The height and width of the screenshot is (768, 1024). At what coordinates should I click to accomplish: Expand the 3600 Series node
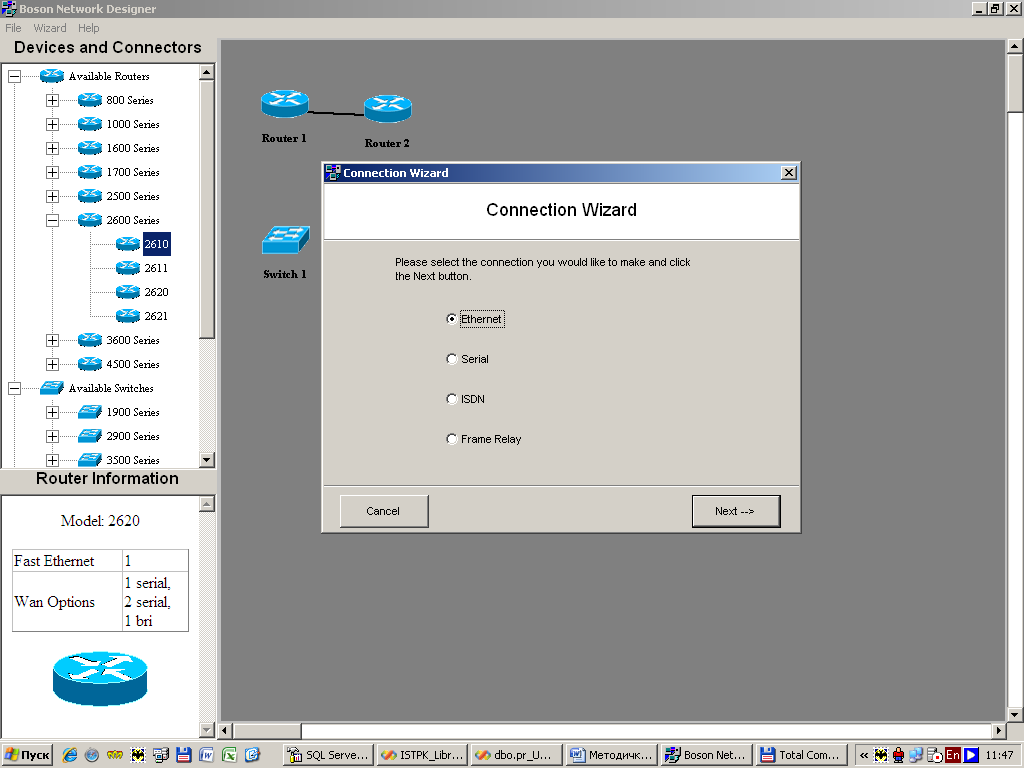(52, 340)
